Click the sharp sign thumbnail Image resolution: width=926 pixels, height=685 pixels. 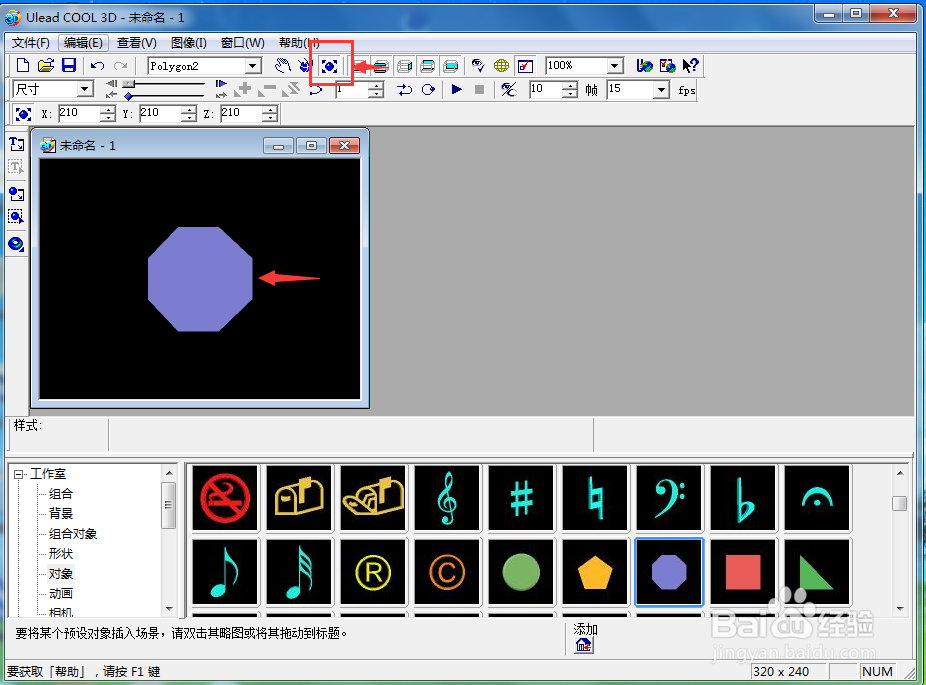[521, 498]
